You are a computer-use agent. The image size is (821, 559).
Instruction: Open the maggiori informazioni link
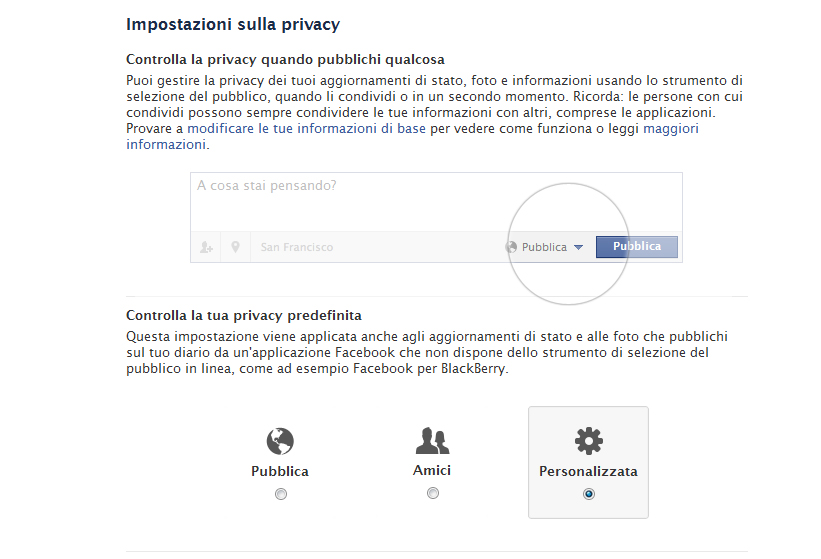[671, 129]
